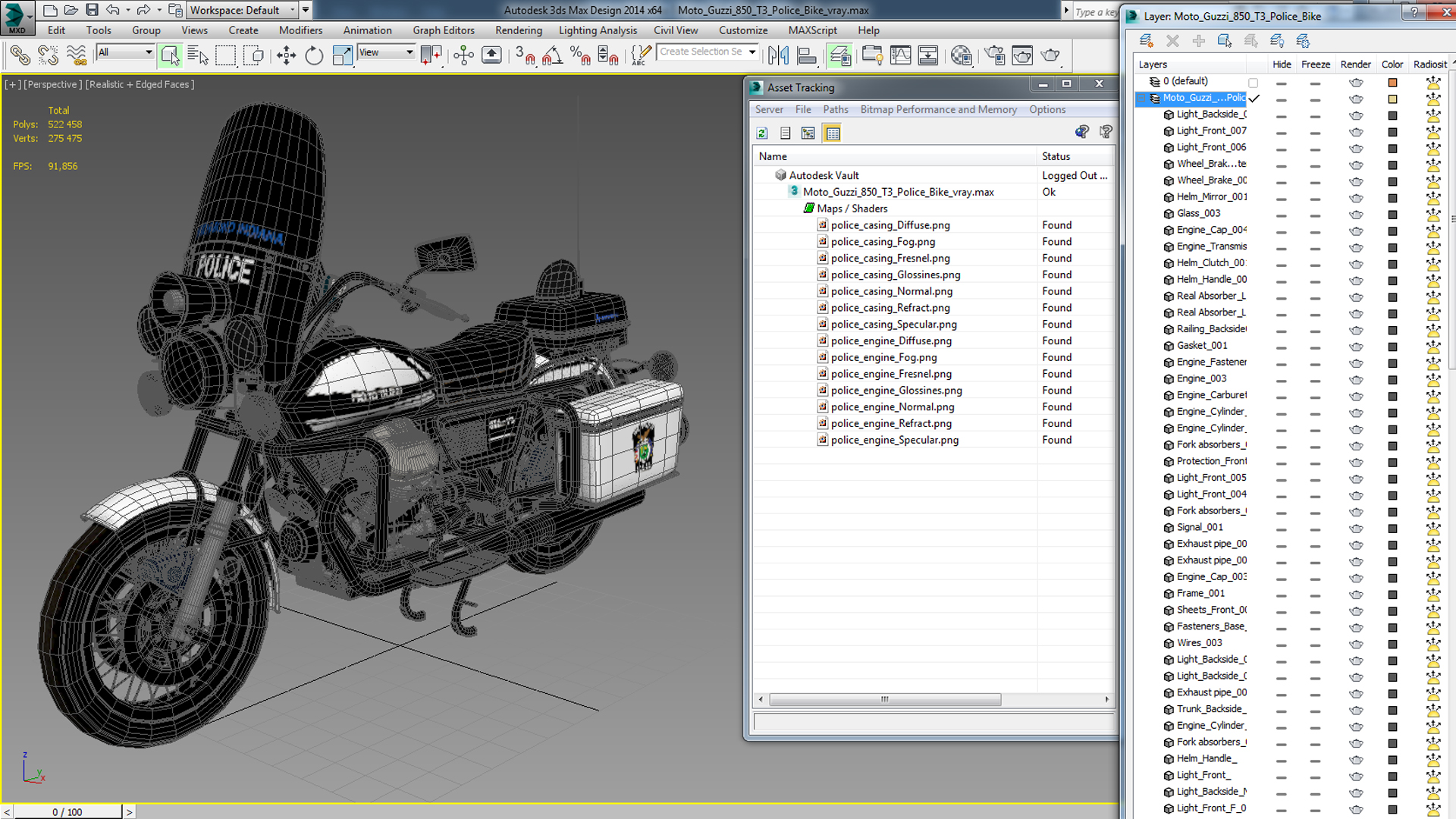The image size is (1456, 819).
Task: Open the Material Editor icon
Action: click(962, 55)
